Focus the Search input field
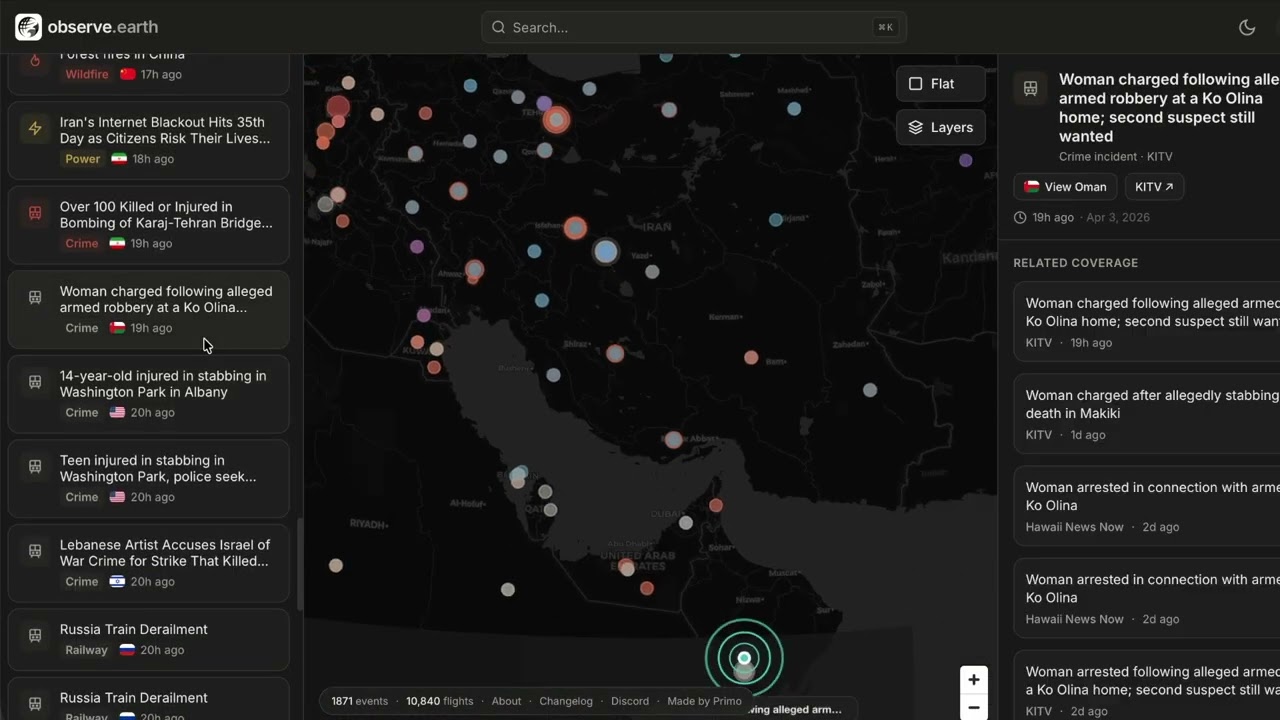 [x=694, y=27]
